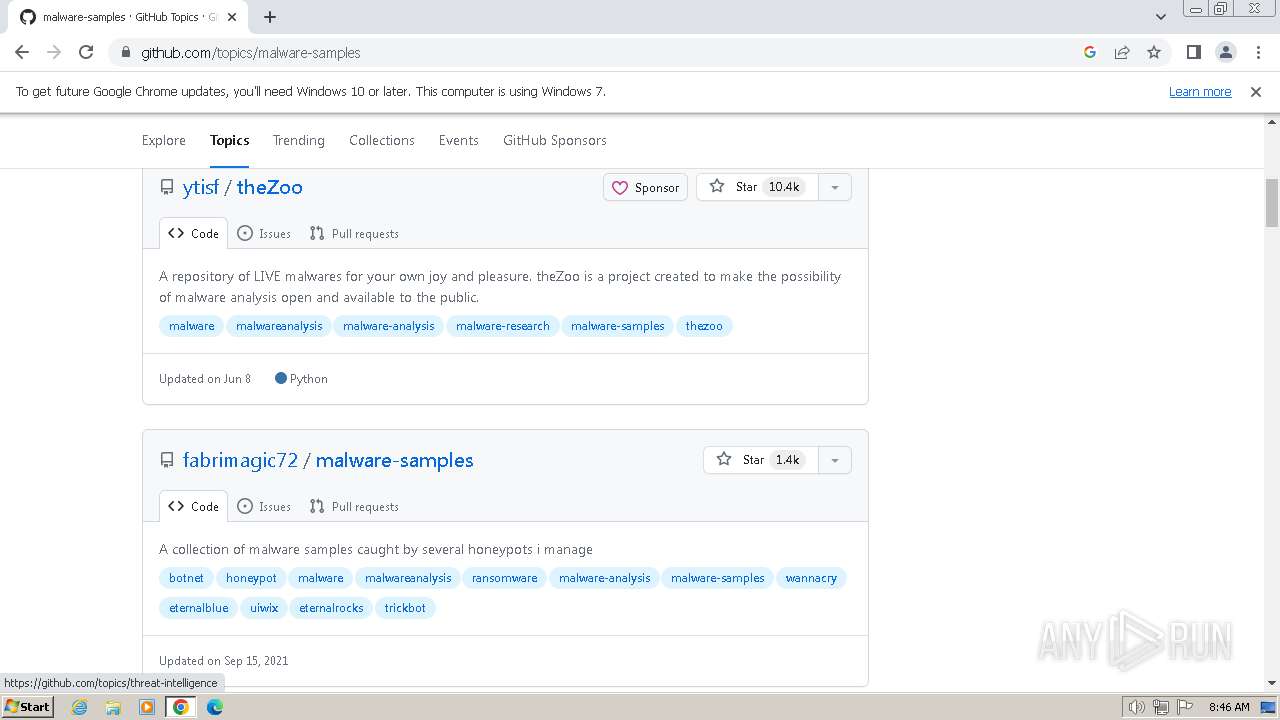Open the Chrome side panel icon
This screenshot has width=1280, height=720.
1193,52
